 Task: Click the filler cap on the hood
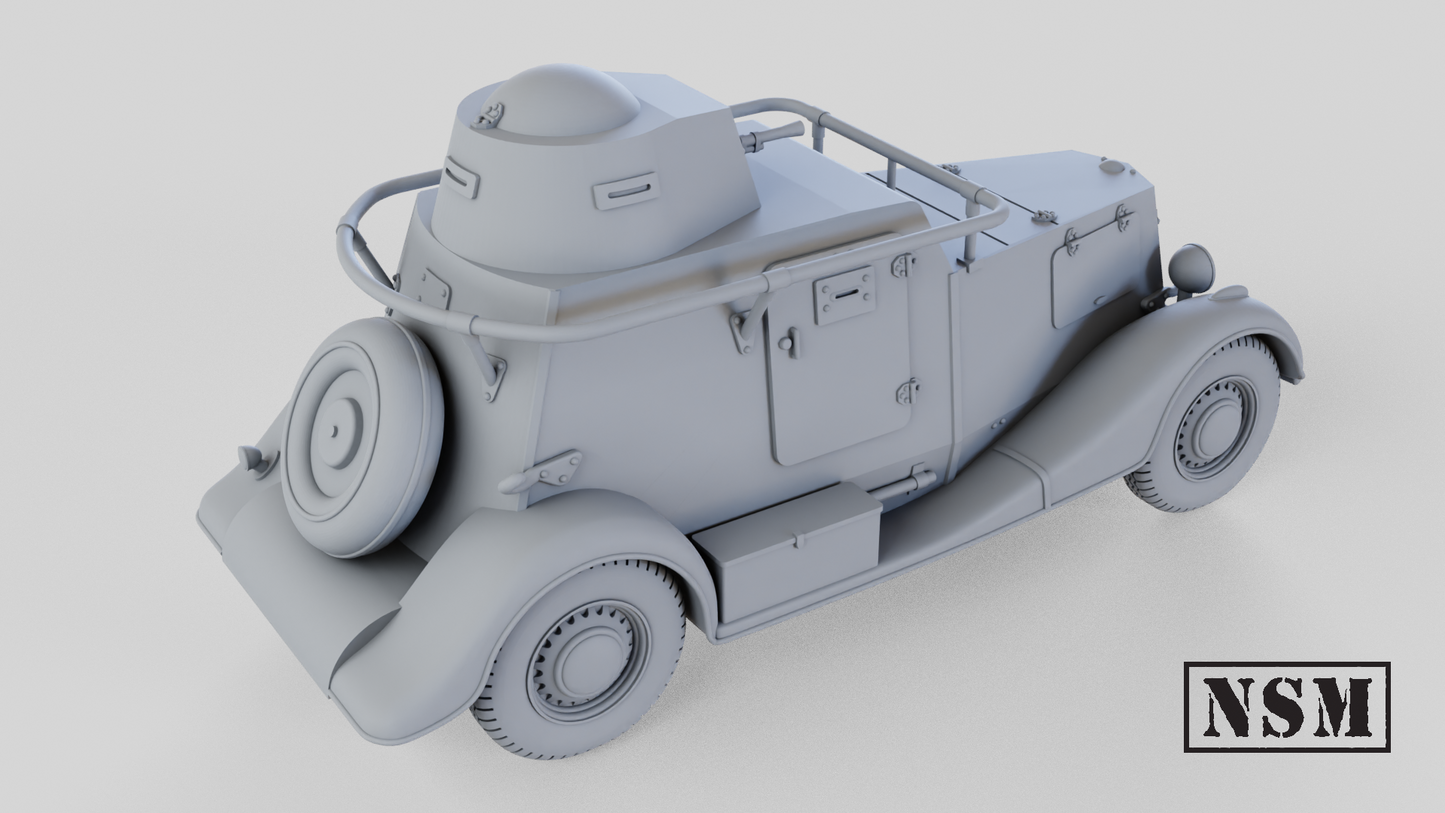click(x=1110, y=166)
